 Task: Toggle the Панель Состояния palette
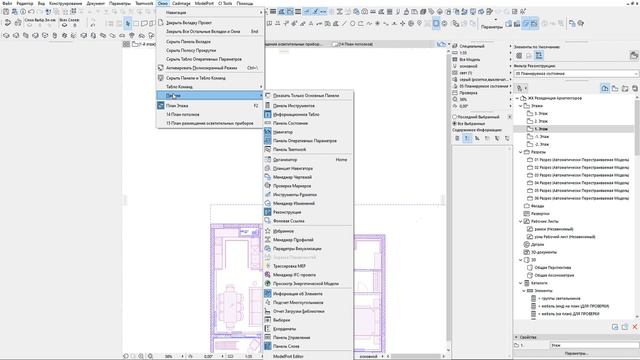(309, 123)
